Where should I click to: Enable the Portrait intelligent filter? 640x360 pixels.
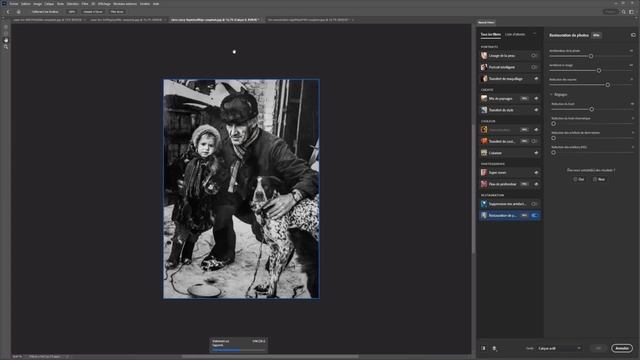coord(534,67)
